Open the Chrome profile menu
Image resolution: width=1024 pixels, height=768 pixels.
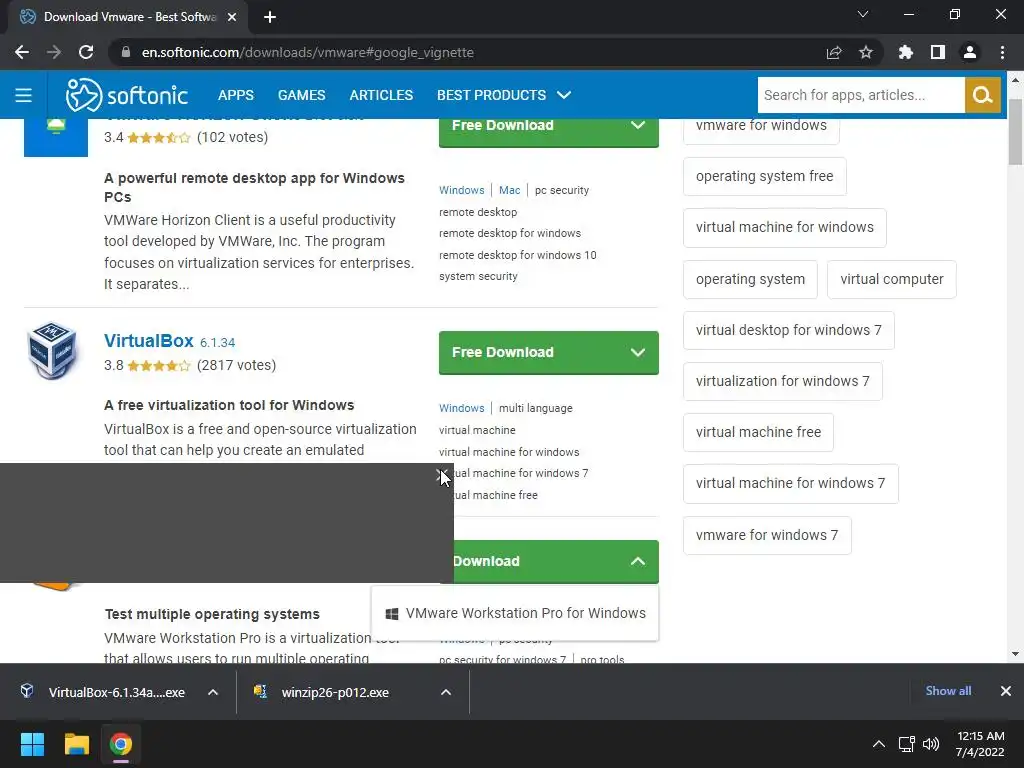pyautogui.click(x=970, y=52)
